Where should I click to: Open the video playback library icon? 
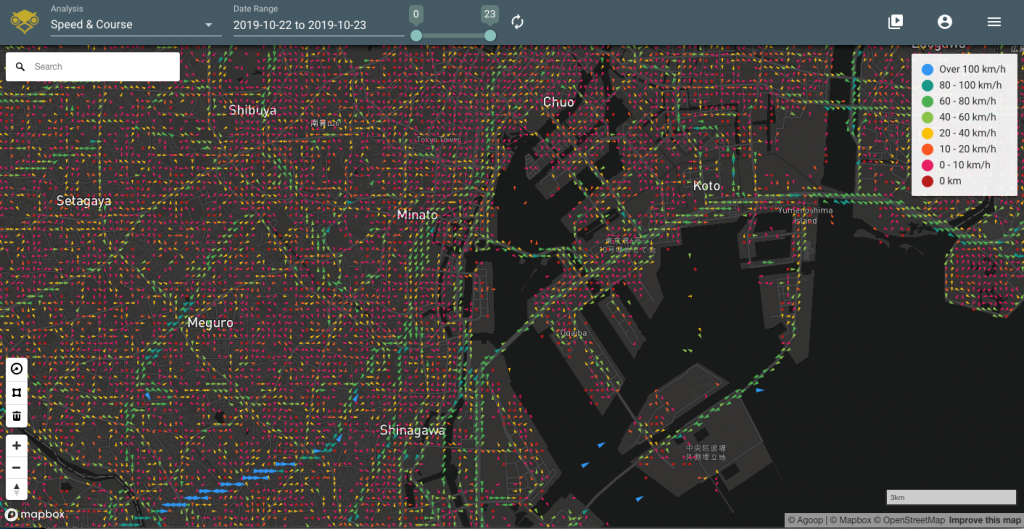[x=895, y=22]
